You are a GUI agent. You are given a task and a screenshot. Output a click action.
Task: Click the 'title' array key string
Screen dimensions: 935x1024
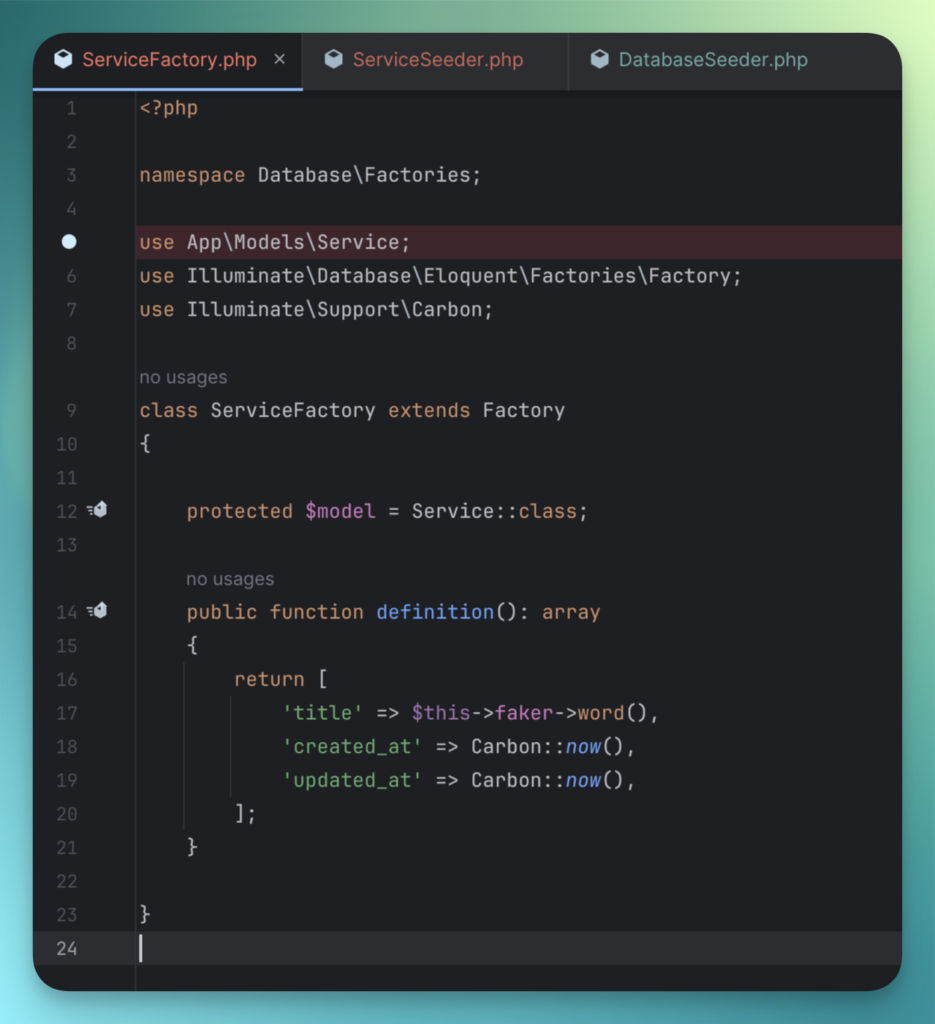coord(323,713)
